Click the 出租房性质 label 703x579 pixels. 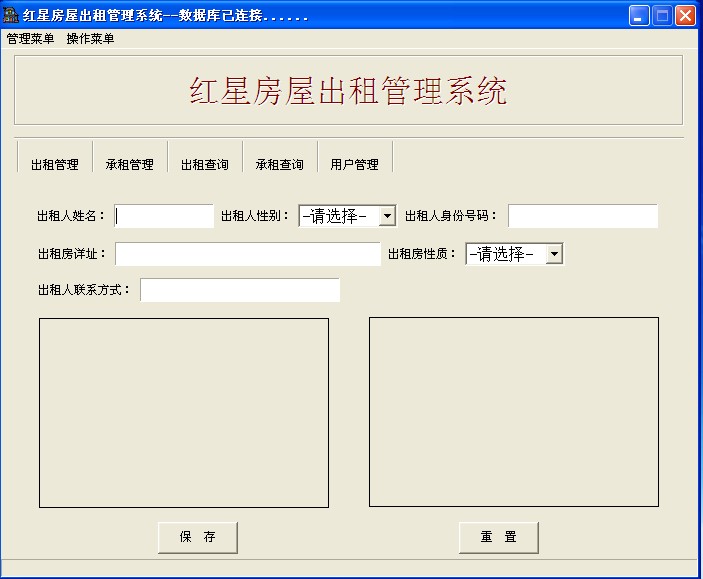421,254
